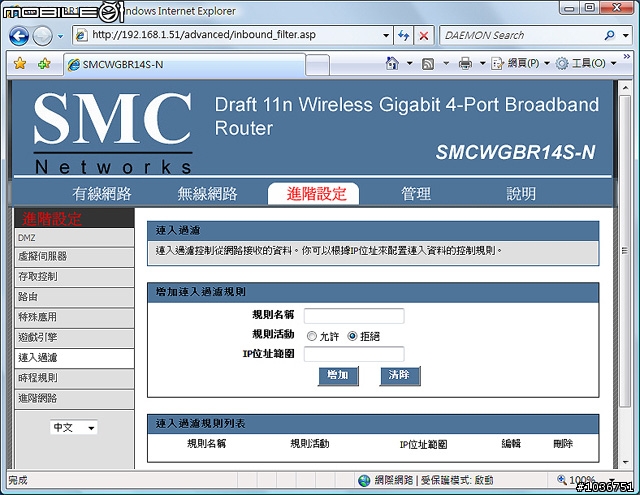Open the recent pages dropdown beside Forward
The image size is (640, 495).
click(x=60, y=36)
